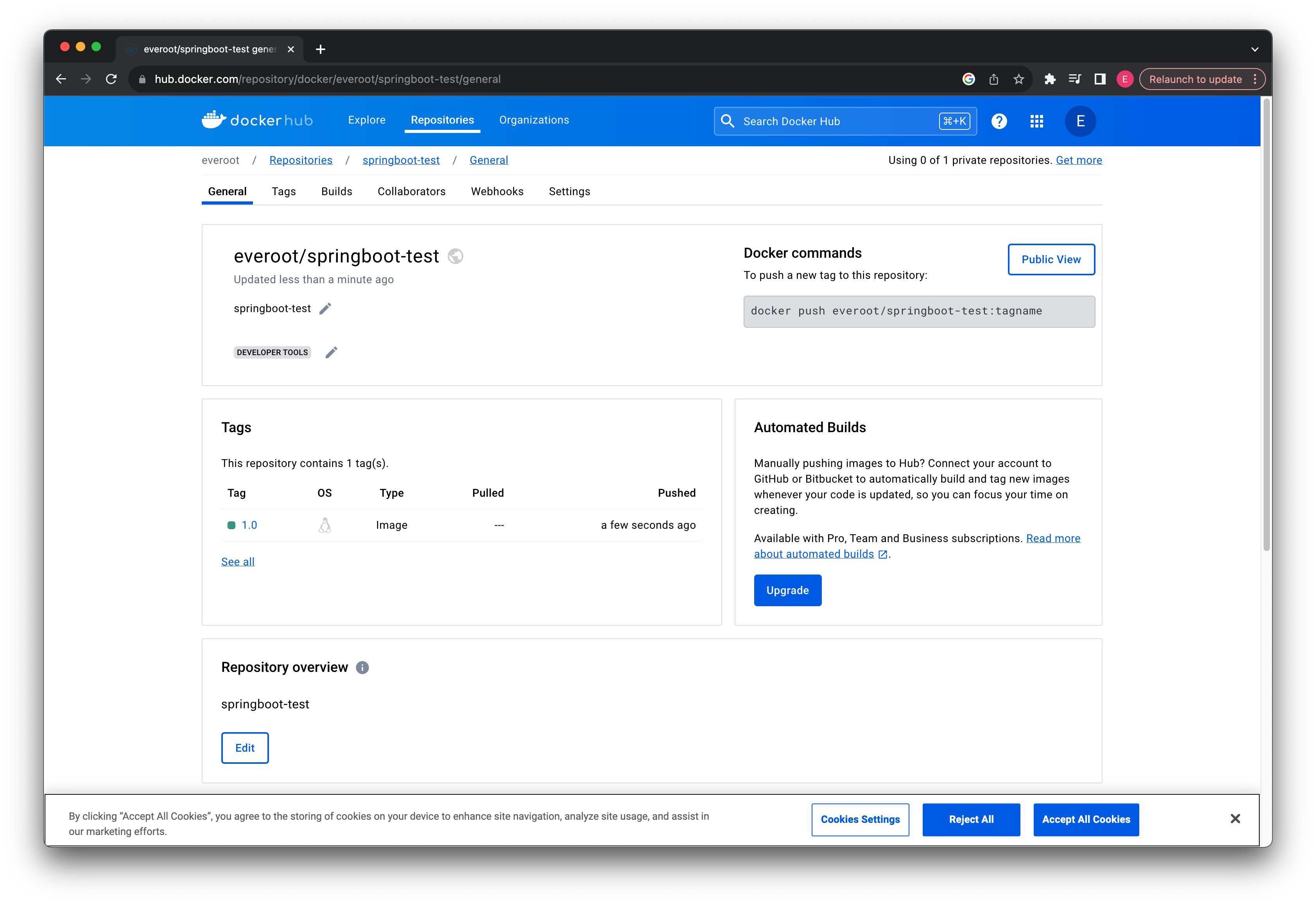Click Accept All Cookies
Viewport: 1316px width, 905px height.
click(1086, 819)
